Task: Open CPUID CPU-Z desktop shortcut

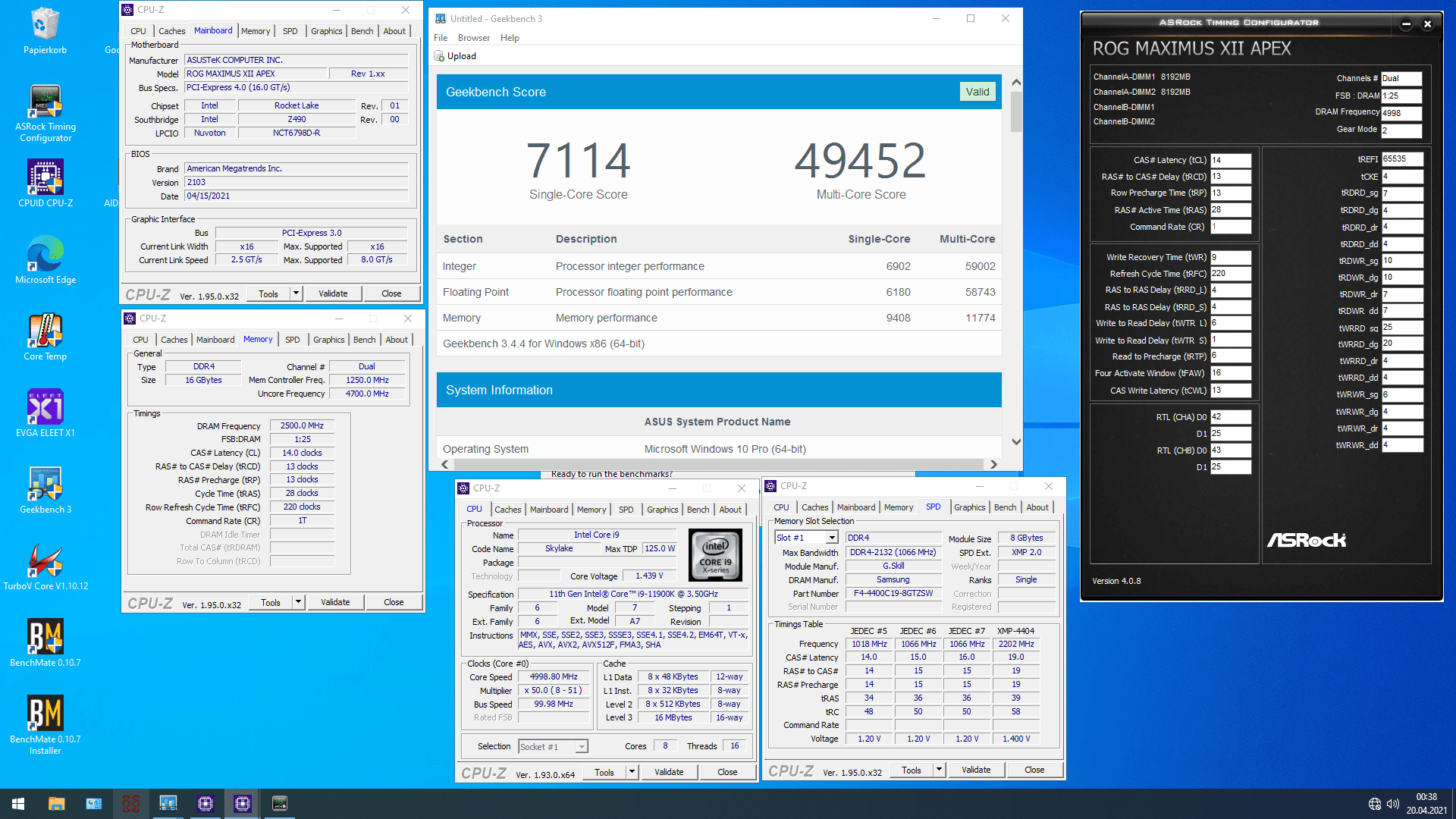Action: 45,184
